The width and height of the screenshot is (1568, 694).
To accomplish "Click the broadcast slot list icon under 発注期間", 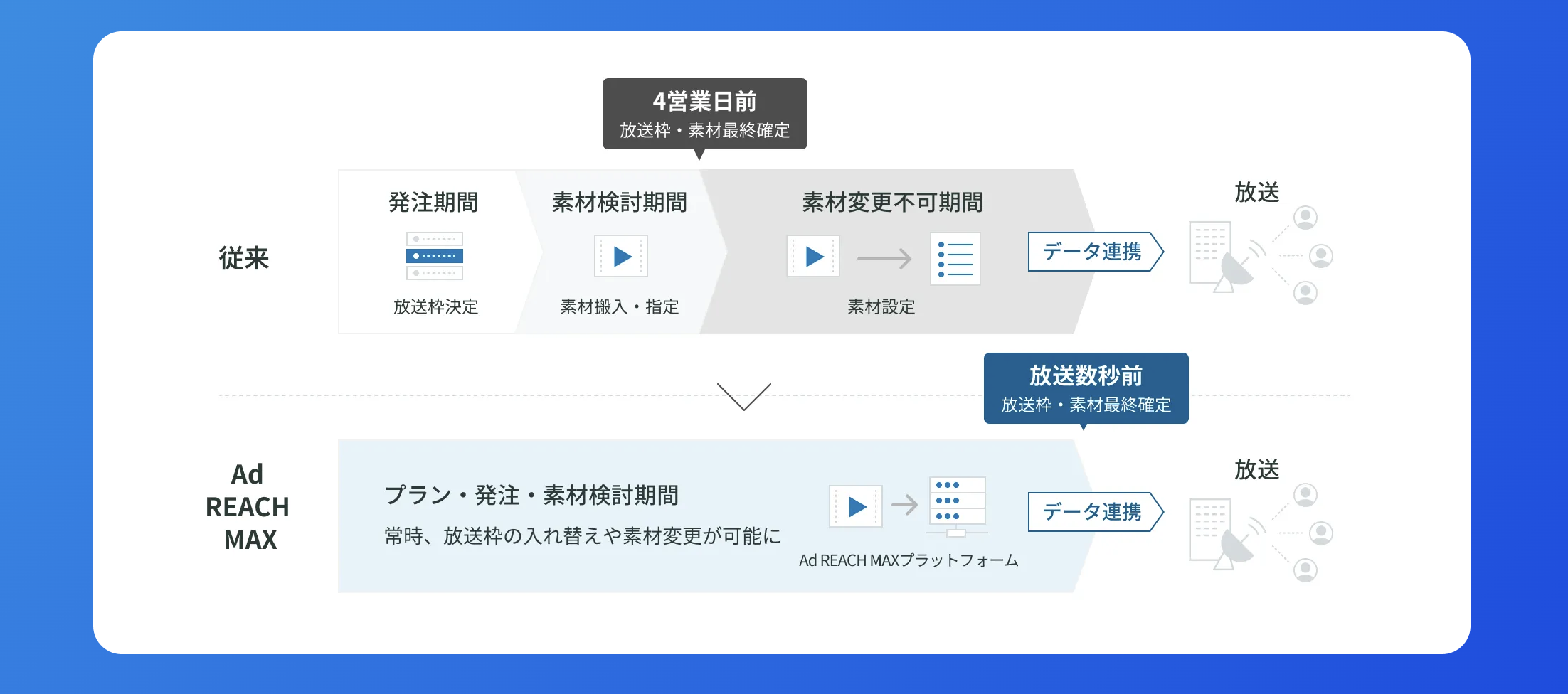I will click(x=435, y=256).
